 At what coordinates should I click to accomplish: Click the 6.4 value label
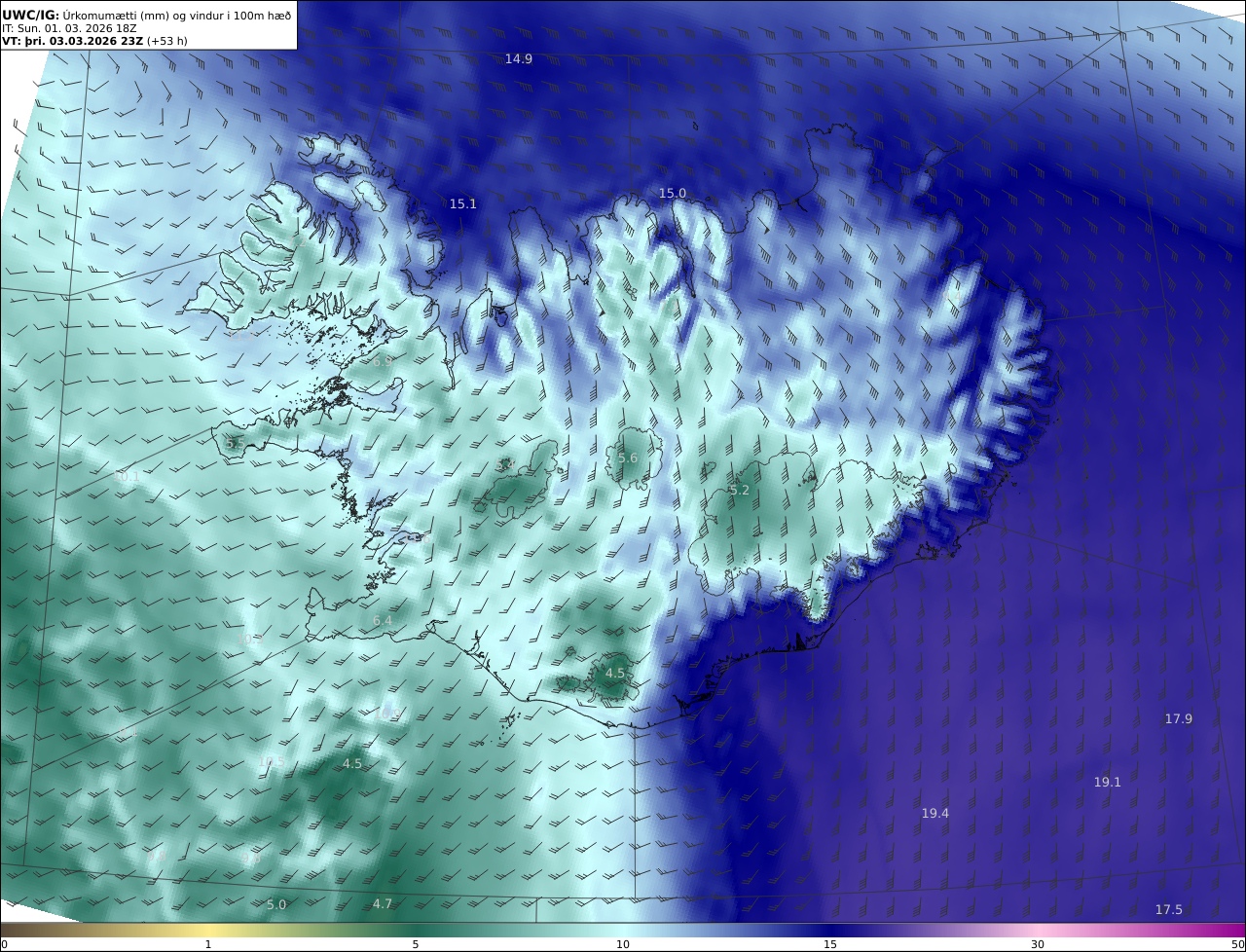383,621
